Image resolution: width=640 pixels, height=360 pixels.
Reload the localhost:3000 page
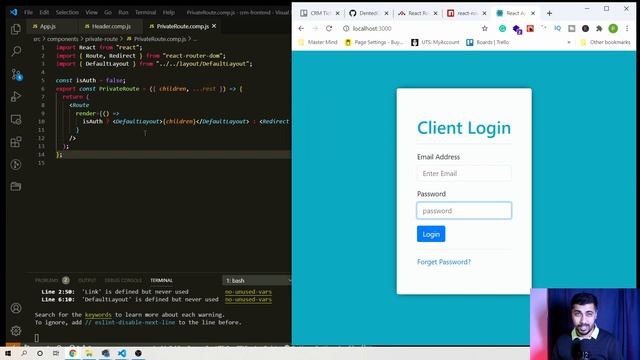click(x=329, y=29)
